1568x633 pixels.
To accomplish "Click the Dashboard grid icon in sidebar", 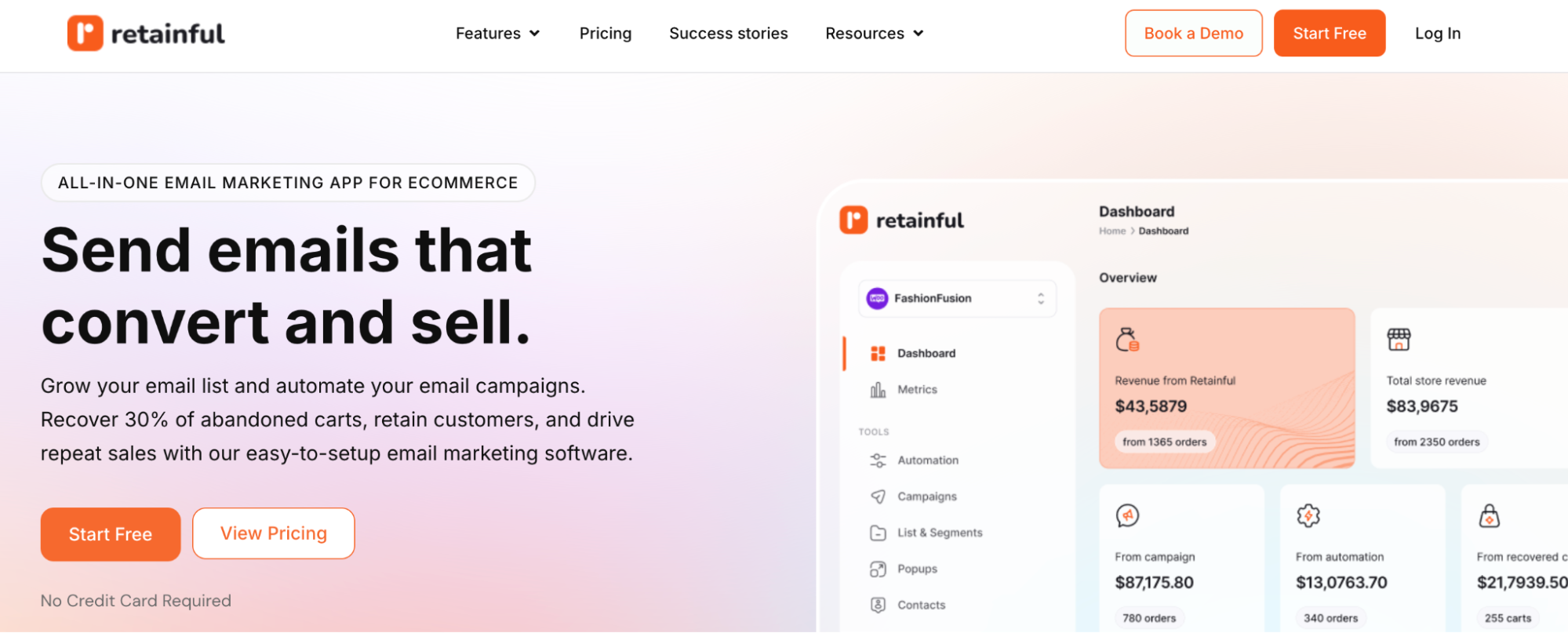I will pyautogui.click(x=878, y=354).
